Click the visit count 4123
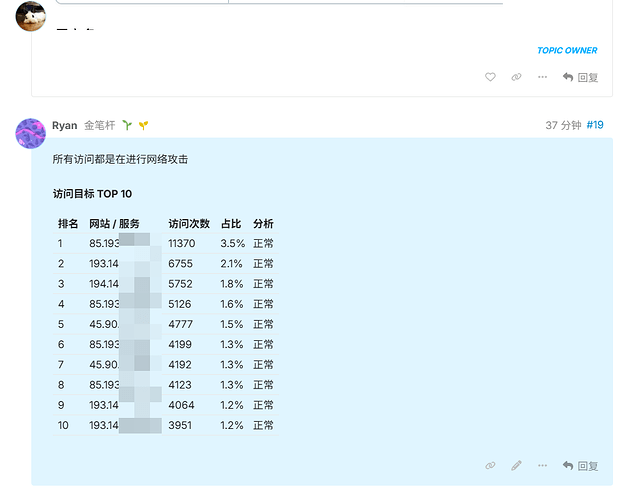This screenshot has height=500, width=642. click(180, 385)
